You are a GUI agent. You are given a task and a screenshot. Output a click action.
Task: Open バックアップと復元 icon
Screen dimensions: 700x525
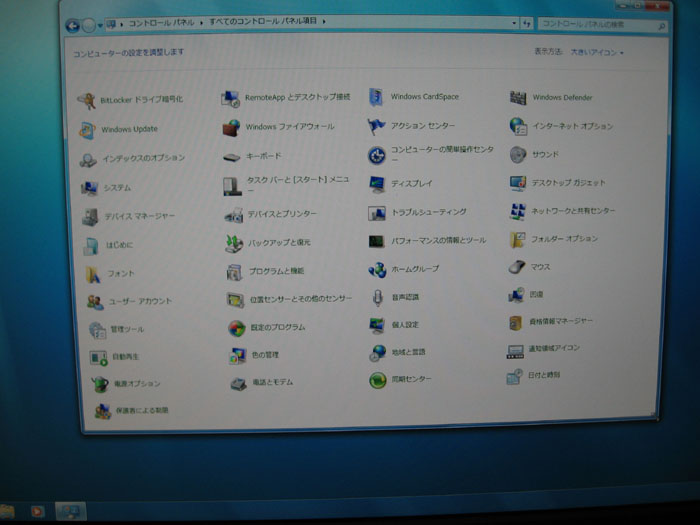coord(234,244)
